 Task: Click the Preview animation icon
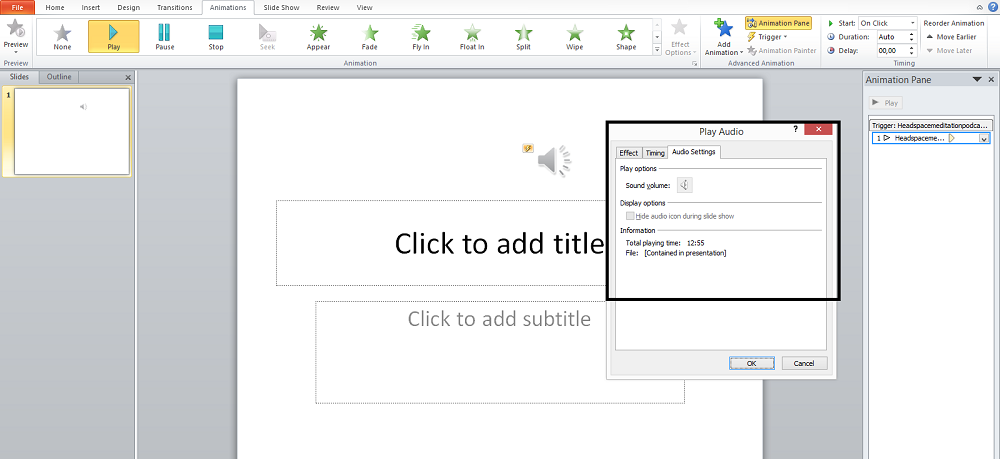click(x=16, y=32)
